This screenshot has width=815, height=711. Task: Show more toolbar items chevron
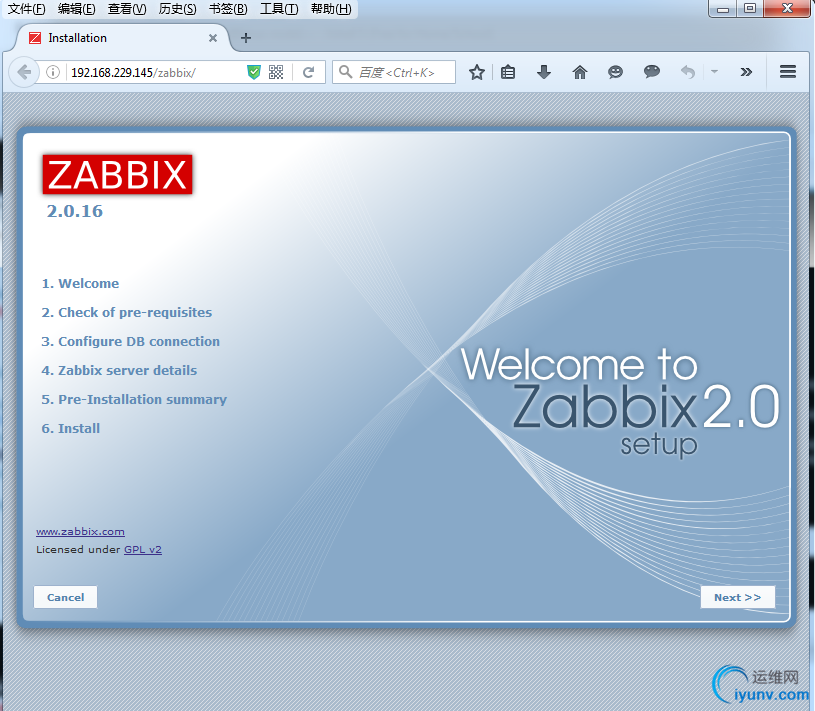746,72
